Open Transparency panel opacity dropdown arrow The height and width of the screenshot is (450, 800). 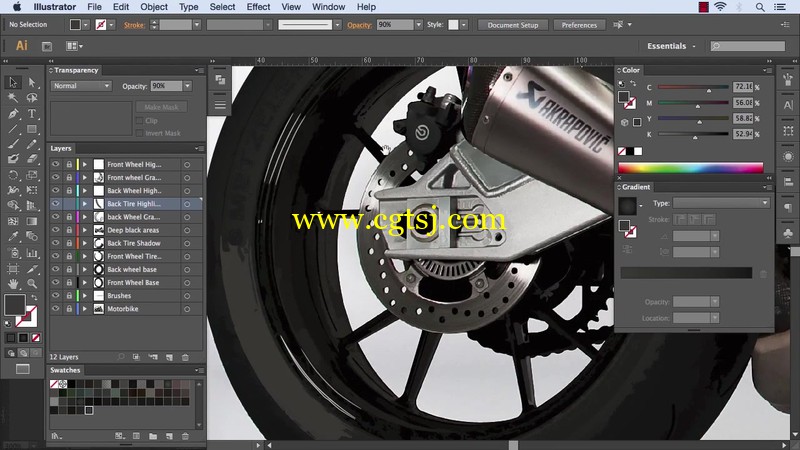tap(187, 86)
